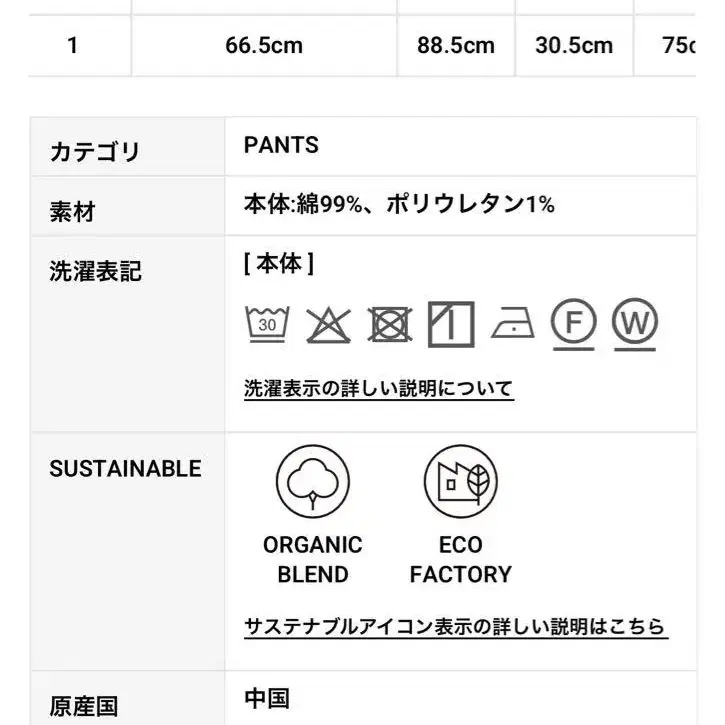Screen dimensions: 725x725
Task: Click the ORGANIC BLEND label text
Action: pyautogui.click(x=313, y=559)
